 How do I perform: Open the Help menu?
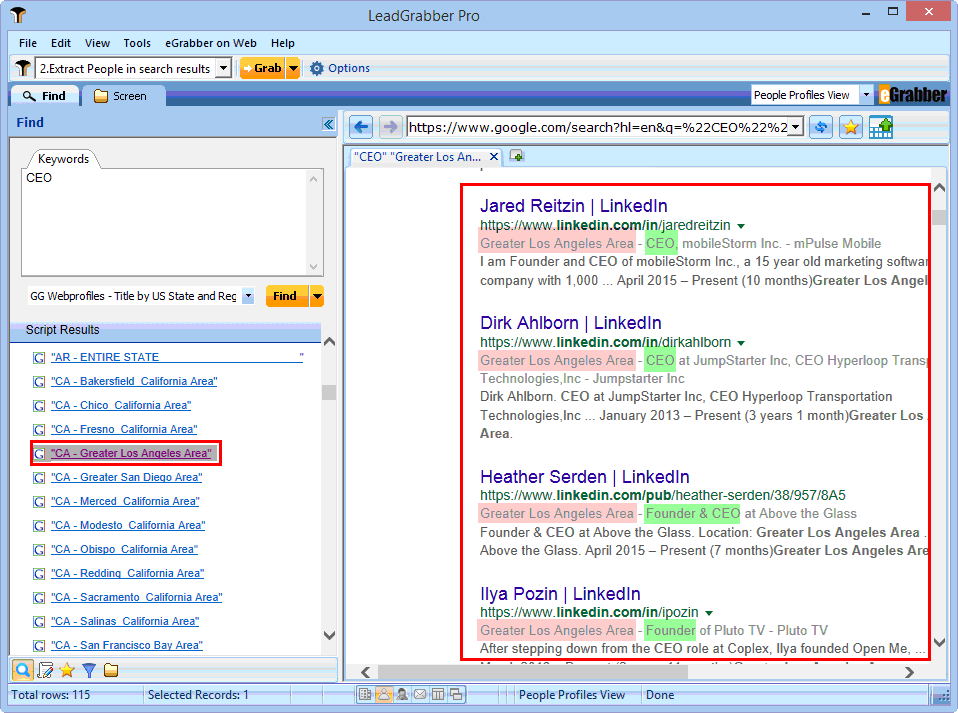pos(283,43)
